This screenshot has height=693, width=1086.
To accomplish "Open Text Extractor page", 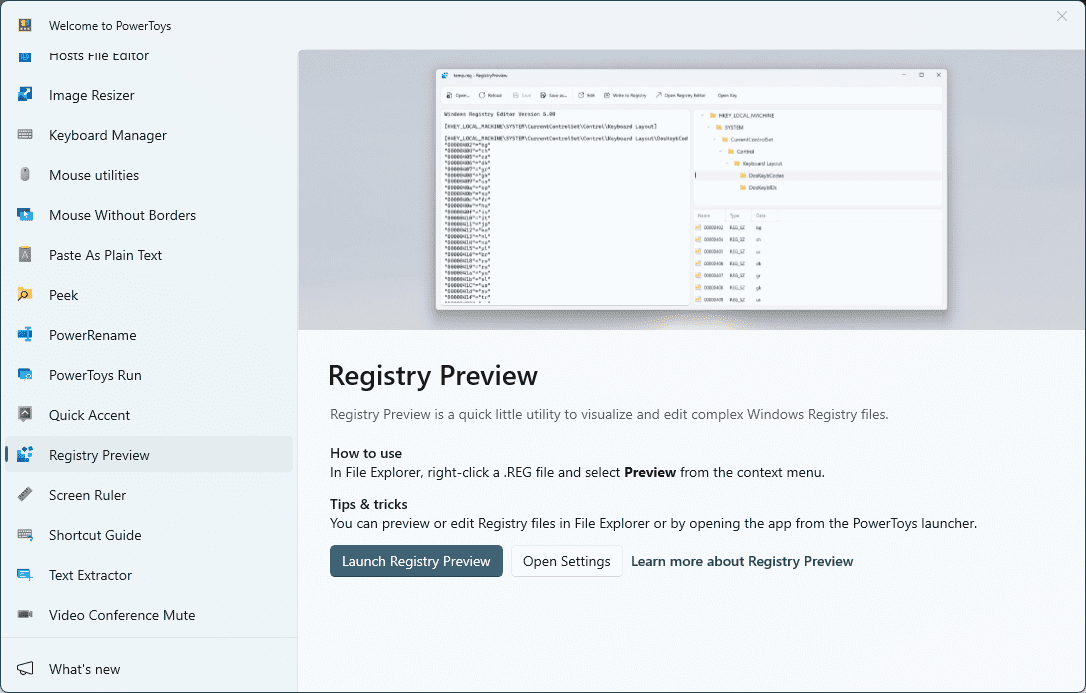I will [148, 575].
